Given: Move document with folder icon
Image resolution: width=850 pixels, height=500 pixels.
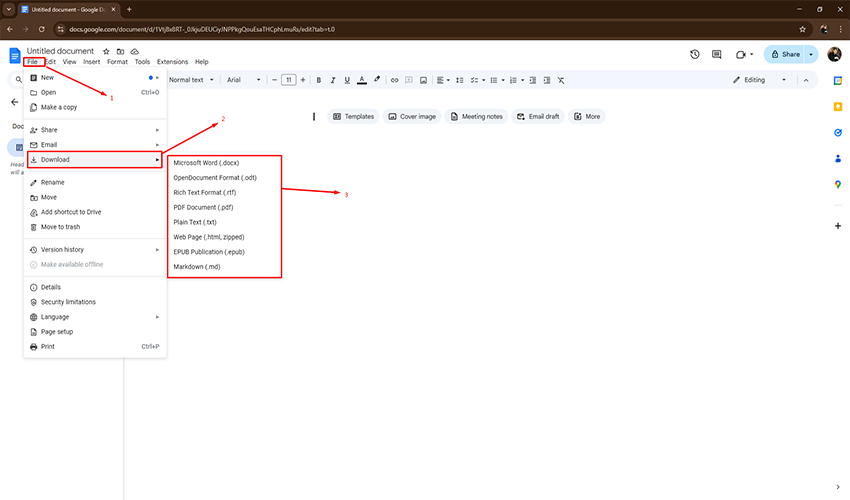Looking at the screenshot, I should 120,52.
